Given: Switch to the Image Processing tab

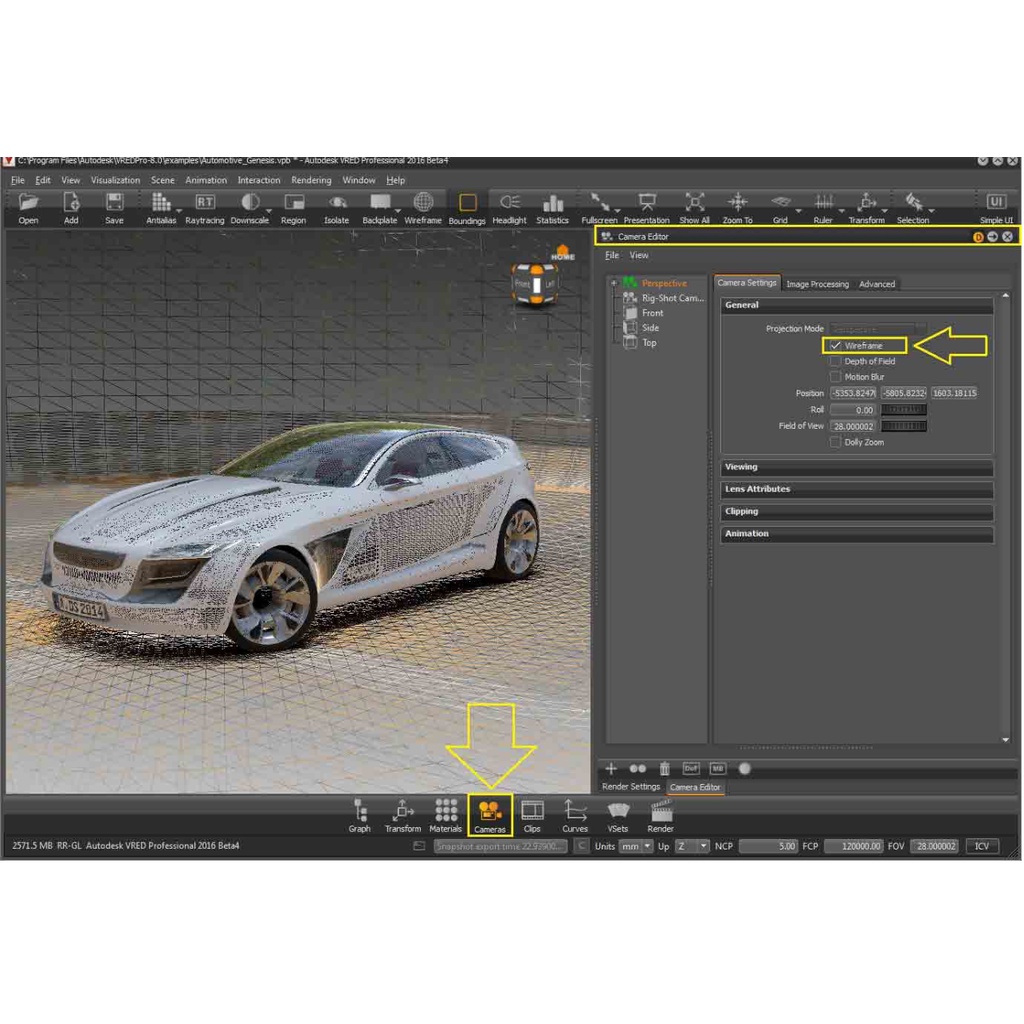Looking at the screenshot, I should (817, 284).
